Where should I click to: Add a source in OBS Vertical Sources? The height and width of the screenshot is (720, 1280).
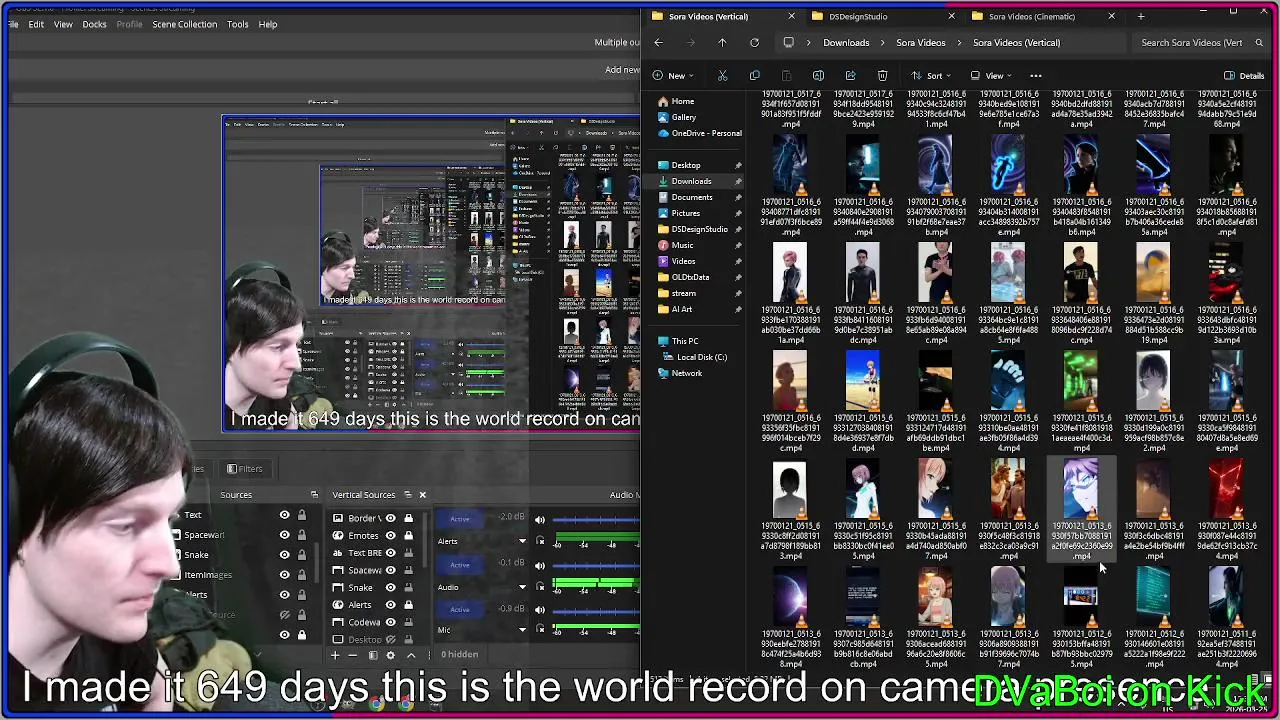(x=335, y=655)
